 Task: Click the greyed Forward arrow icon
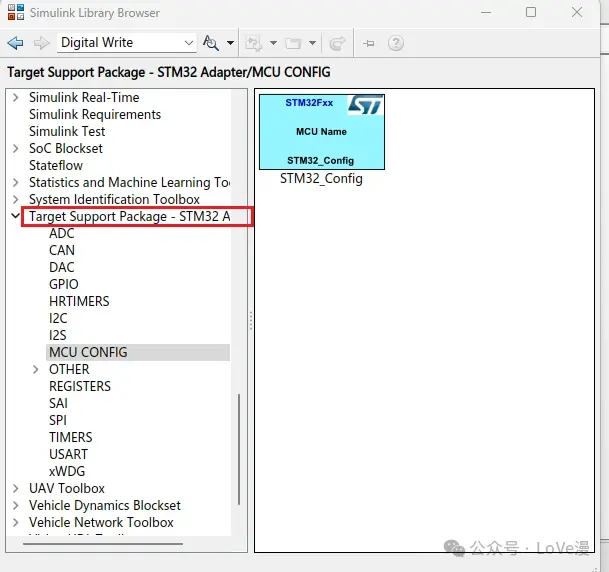42,43
